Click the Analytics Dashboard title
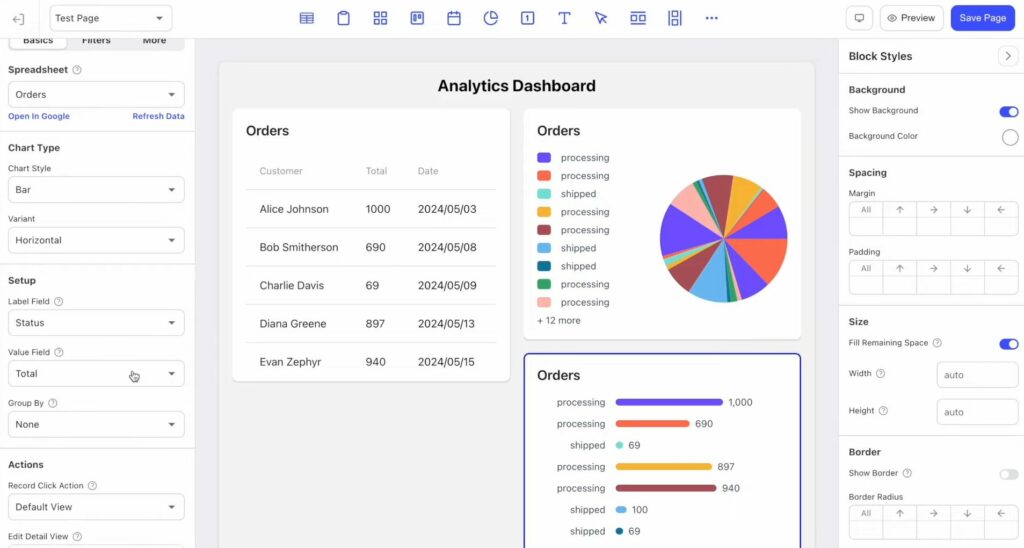This screenshot has height=548, width=1024. coord(517,86)
